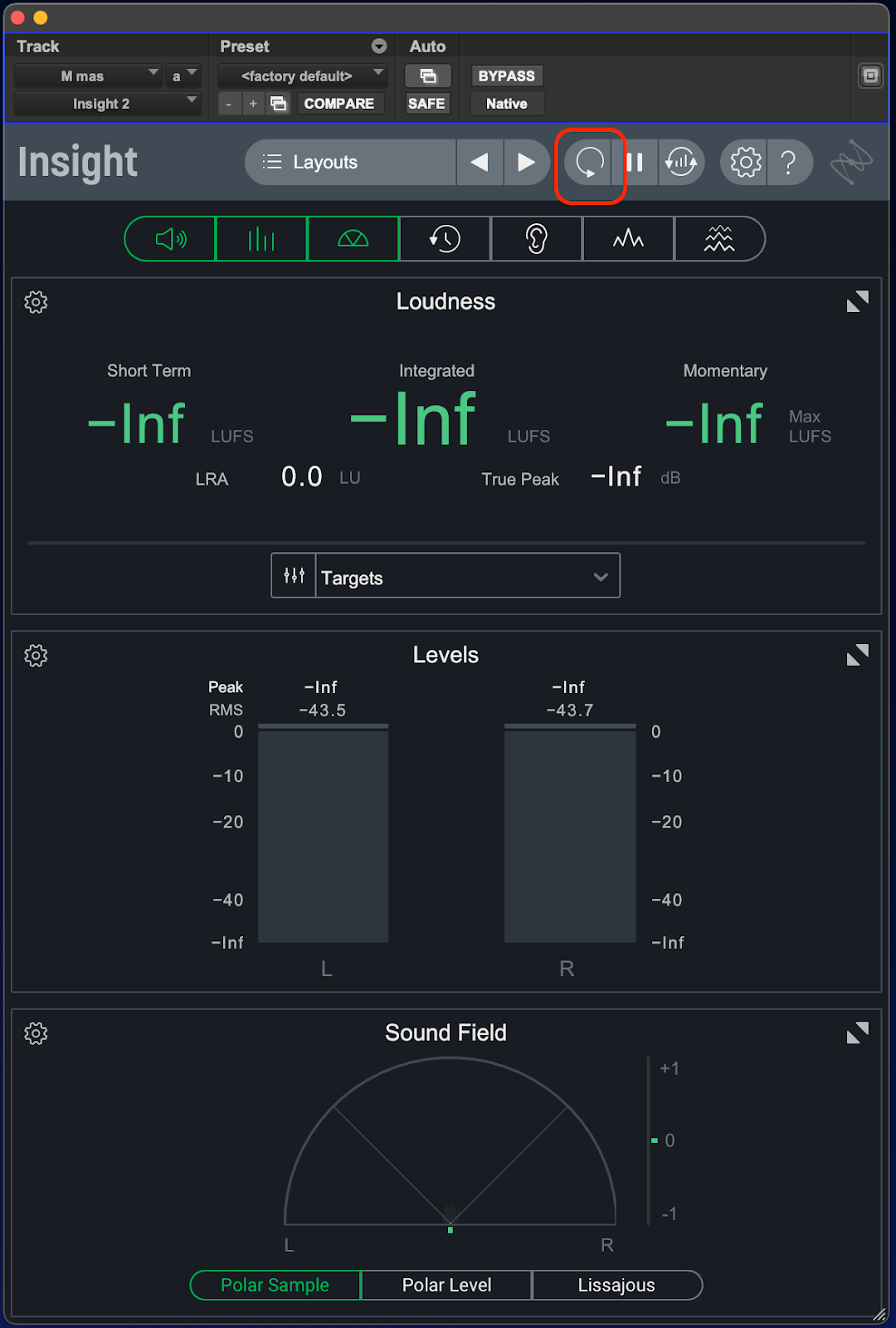Open Loudness panel settings gear
The height and width of the screenshot is (1328, 896).
tap(36, 302)
